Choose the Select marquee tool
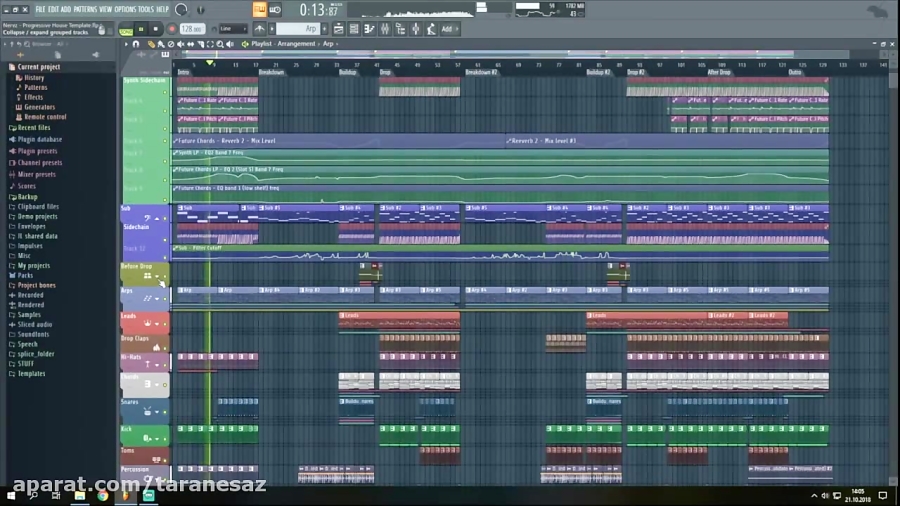Screen dimensions: 900x506 tap(210, 44)
